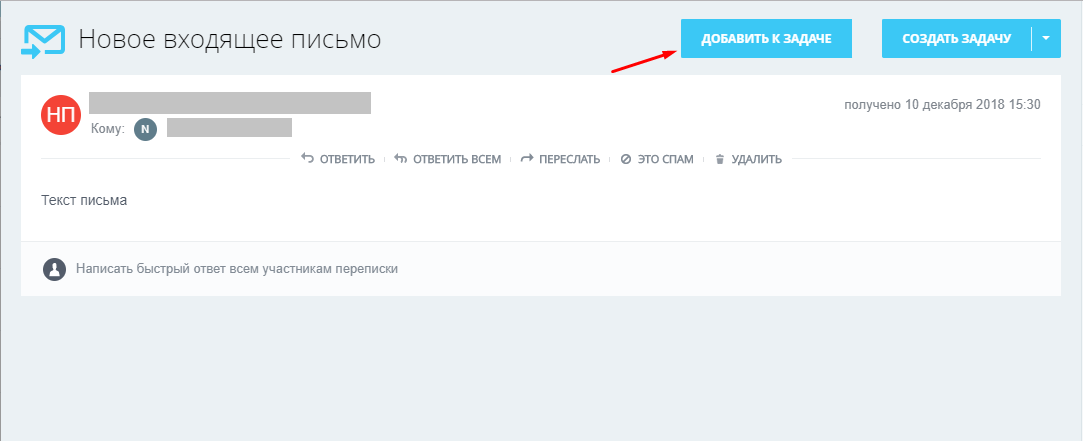Click the «Добавить к задаче» button

(x=766, y=39)
